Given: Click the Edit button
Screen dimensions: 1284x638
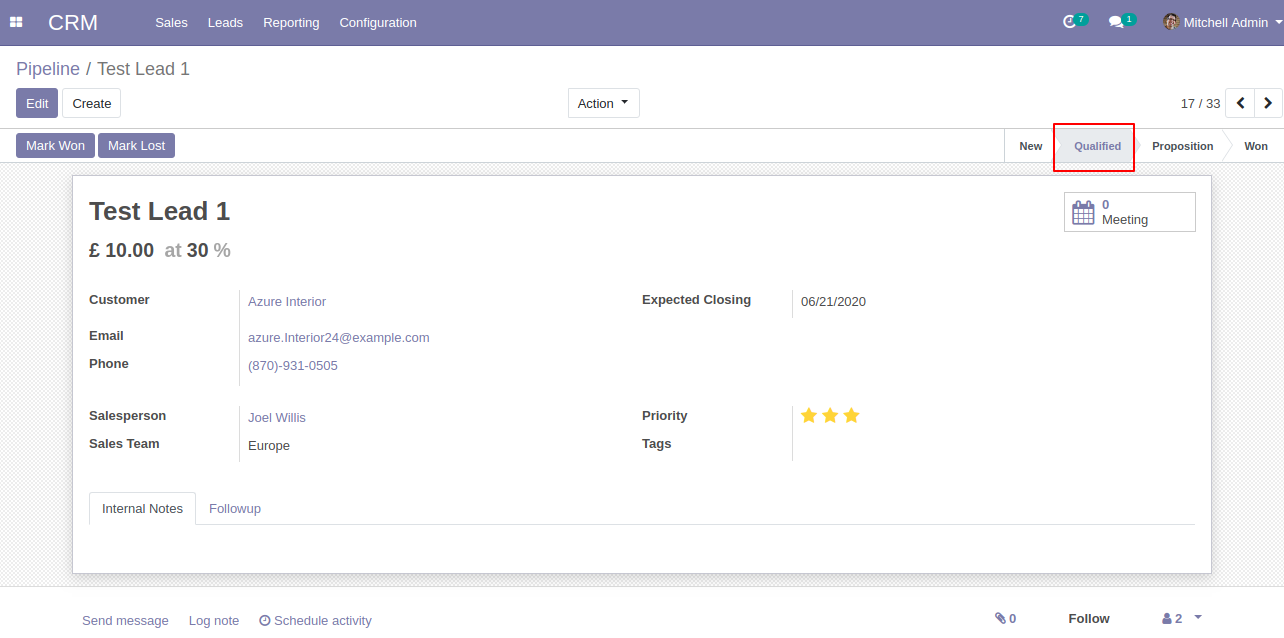Looking at the screenshot, I should [37, 103].
